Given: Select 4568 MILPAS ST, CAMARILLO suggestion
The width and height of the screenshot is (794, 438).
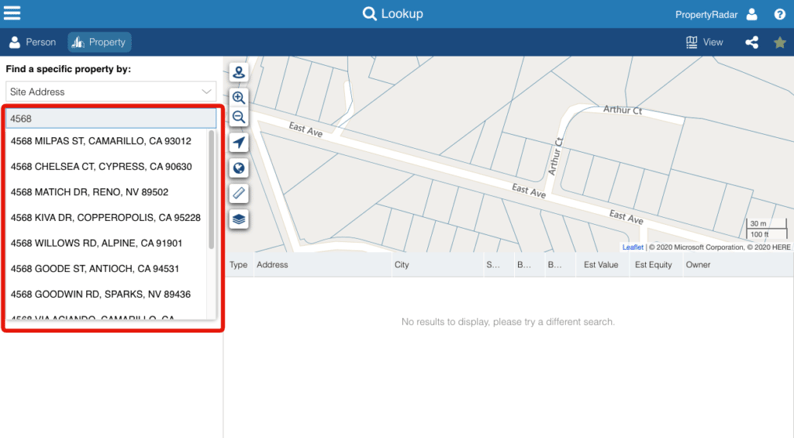Looking at the screenshot, I should point(106,141).
